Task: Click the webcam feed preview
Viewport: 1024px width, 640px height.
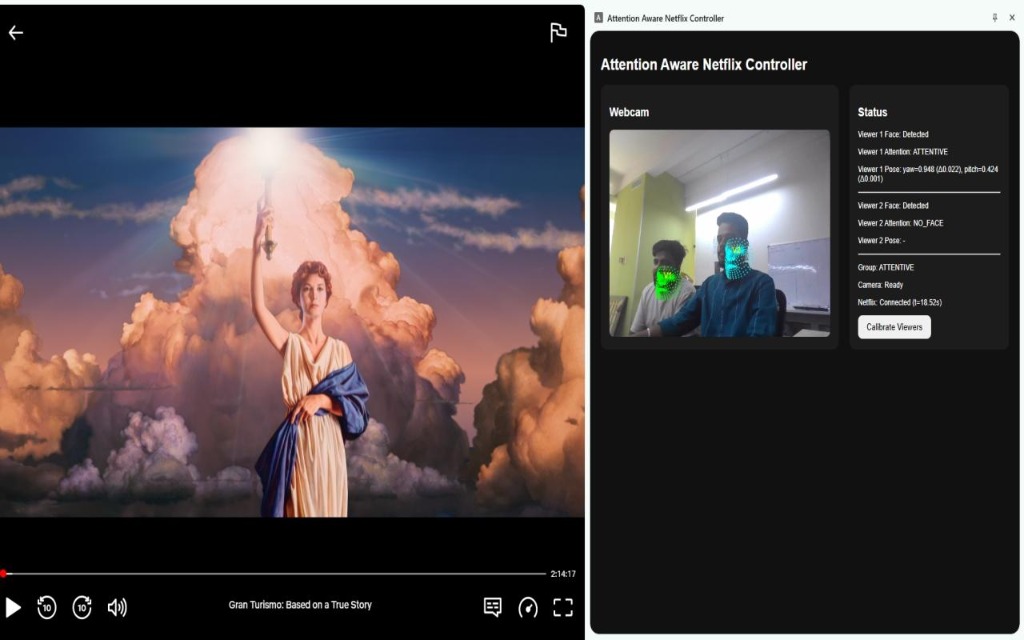Action: [x=720, y=233]
